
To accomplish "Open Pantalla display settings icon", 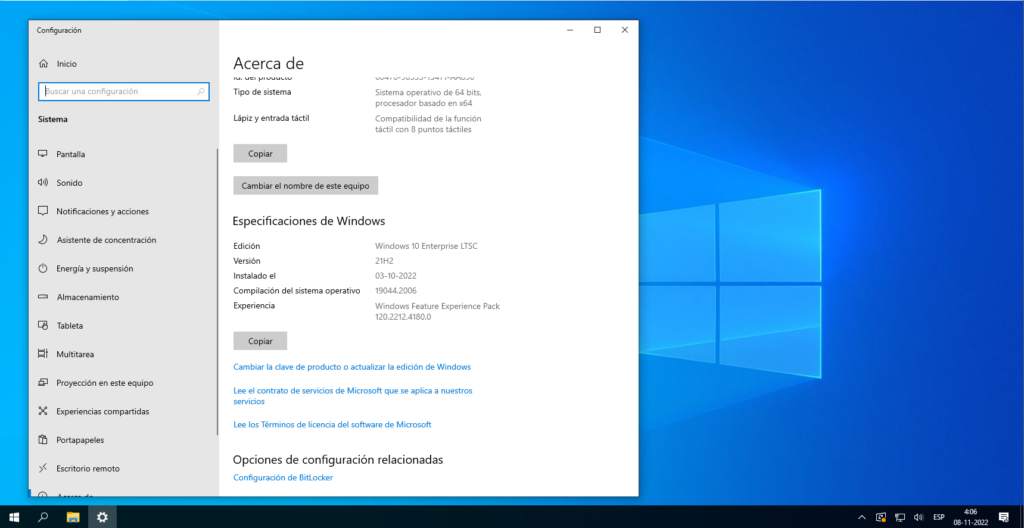I will (43, 154).
